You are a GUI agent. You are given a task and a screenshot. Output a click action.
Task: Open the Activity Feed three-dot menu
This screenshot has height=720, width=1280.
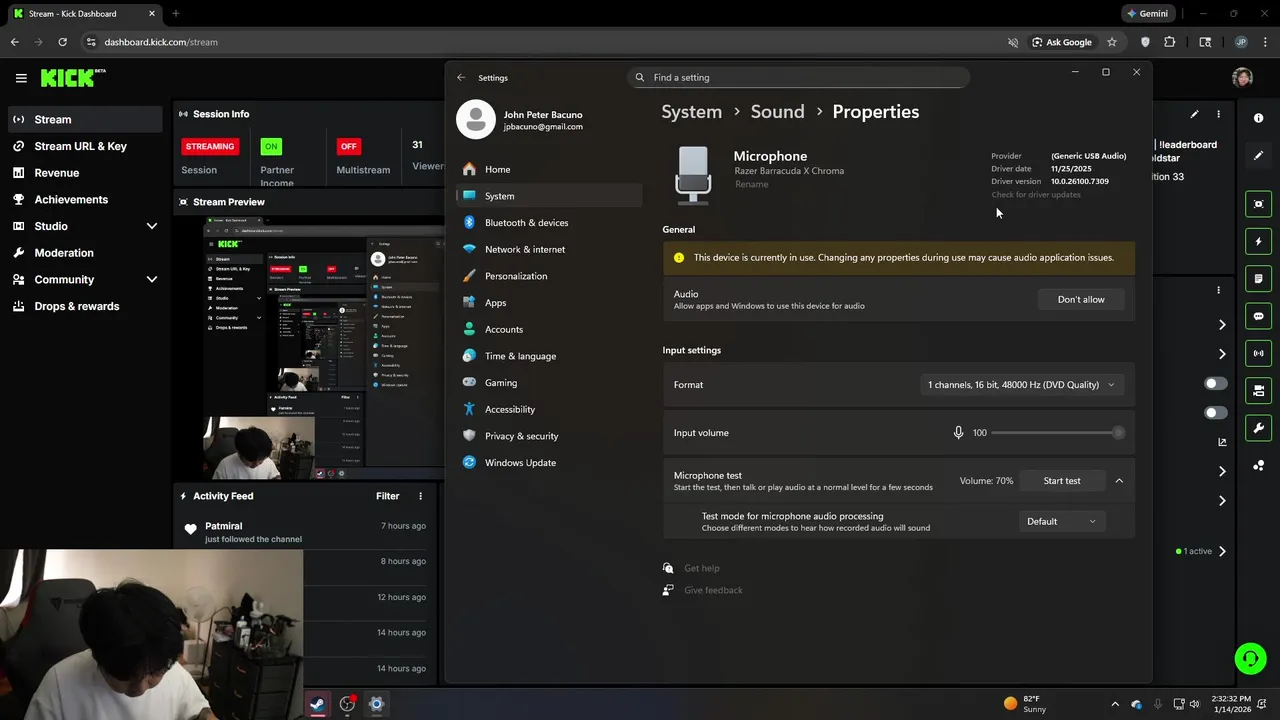pos(420,496)
